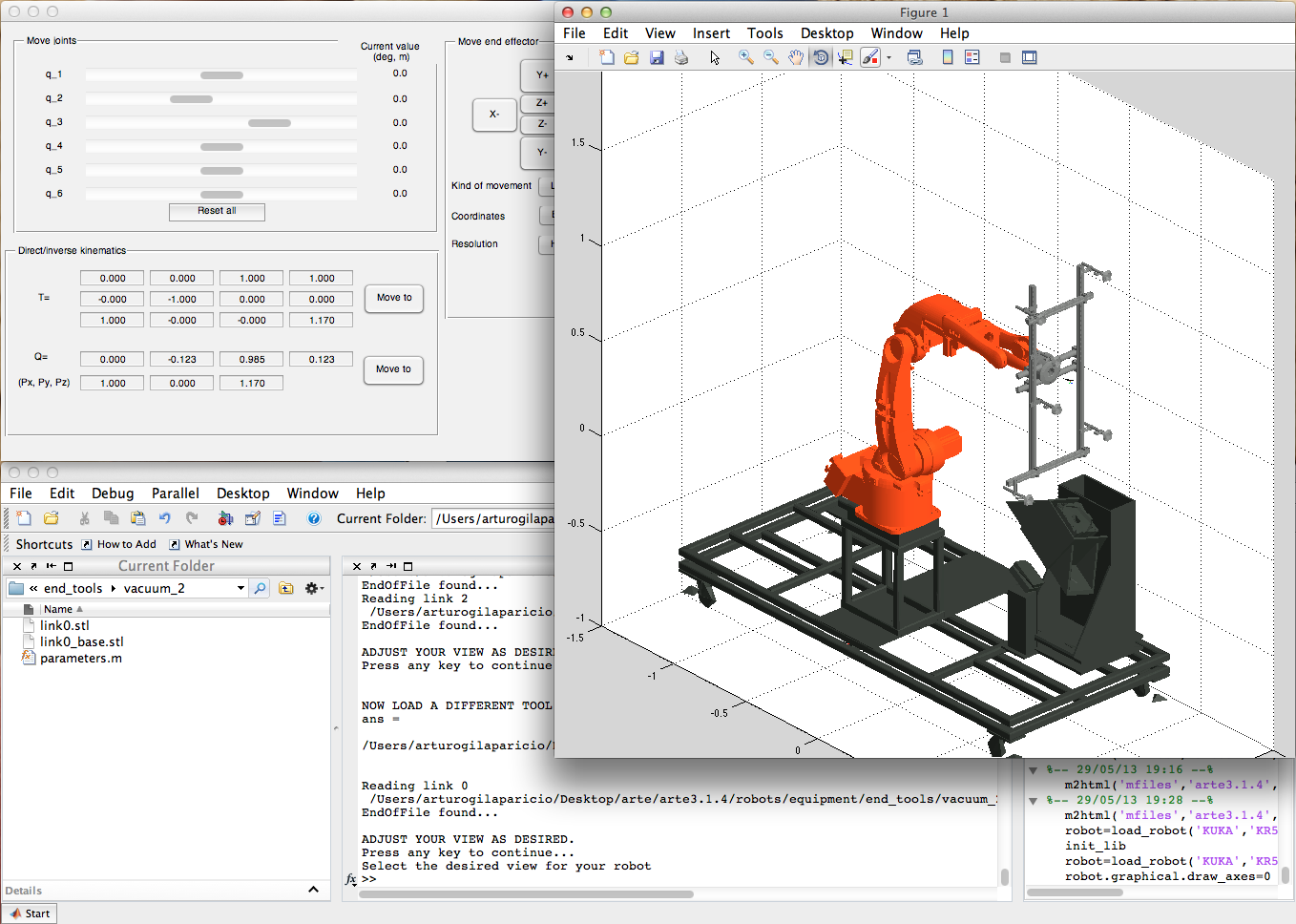Click the Undo arrow icon
Viewport: 1296px width, 924px height.
coord(164,518)
